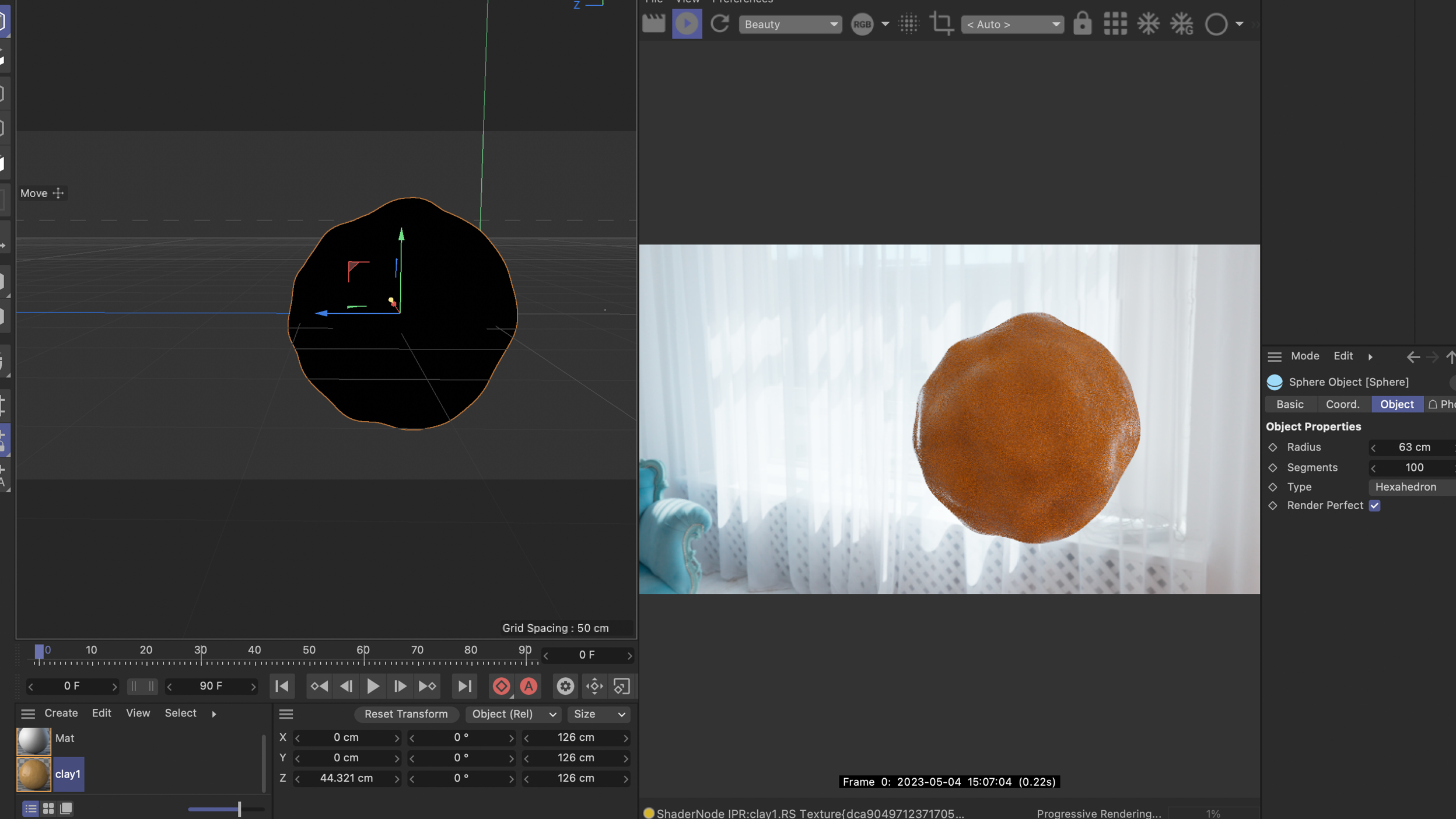Click the Reset Transform button

pyautogui.click(x=406, y=714)
